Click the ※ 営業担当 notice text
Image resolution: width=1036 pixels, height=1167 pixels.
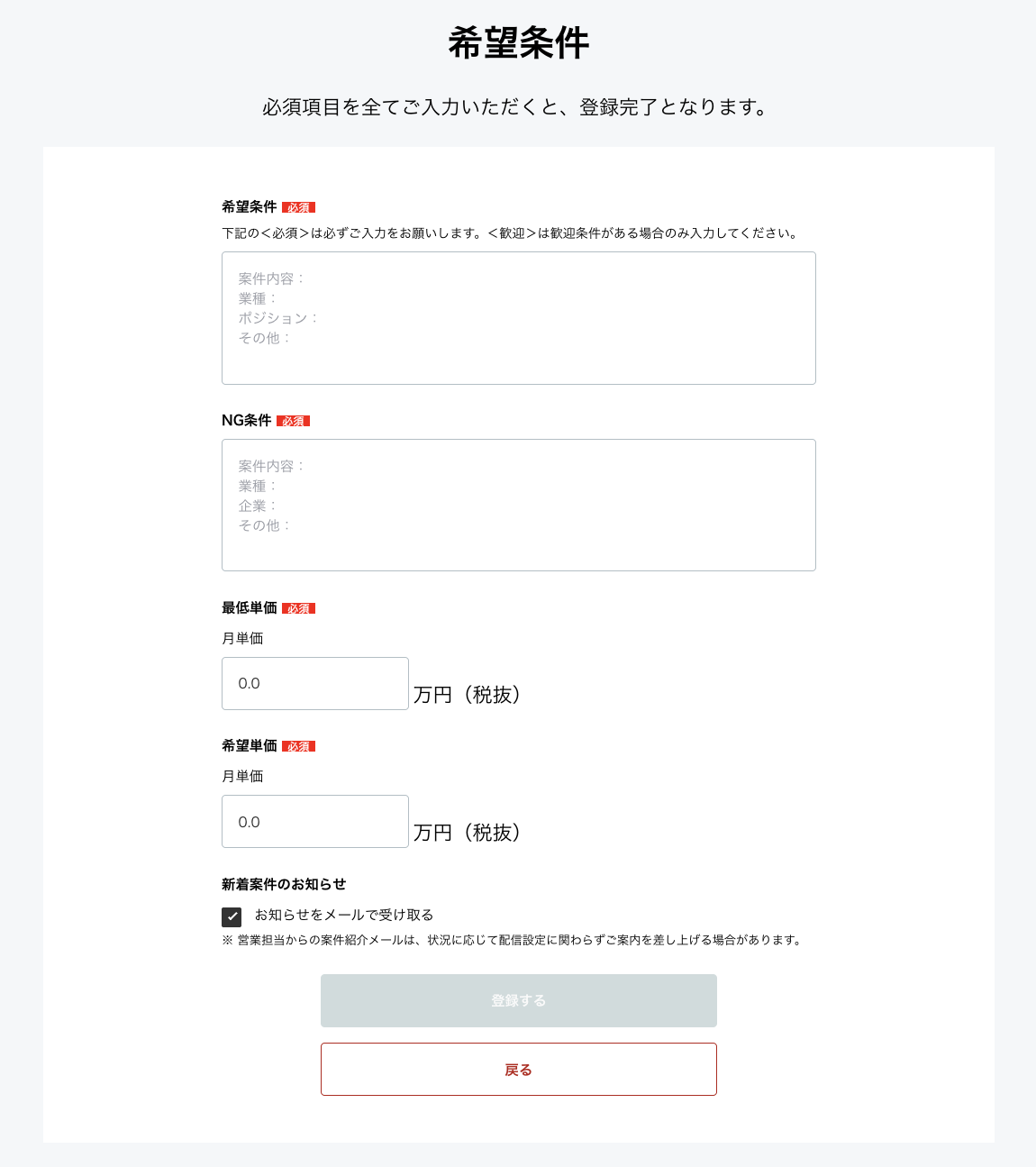pyautogui.click(x=512, y=940)
